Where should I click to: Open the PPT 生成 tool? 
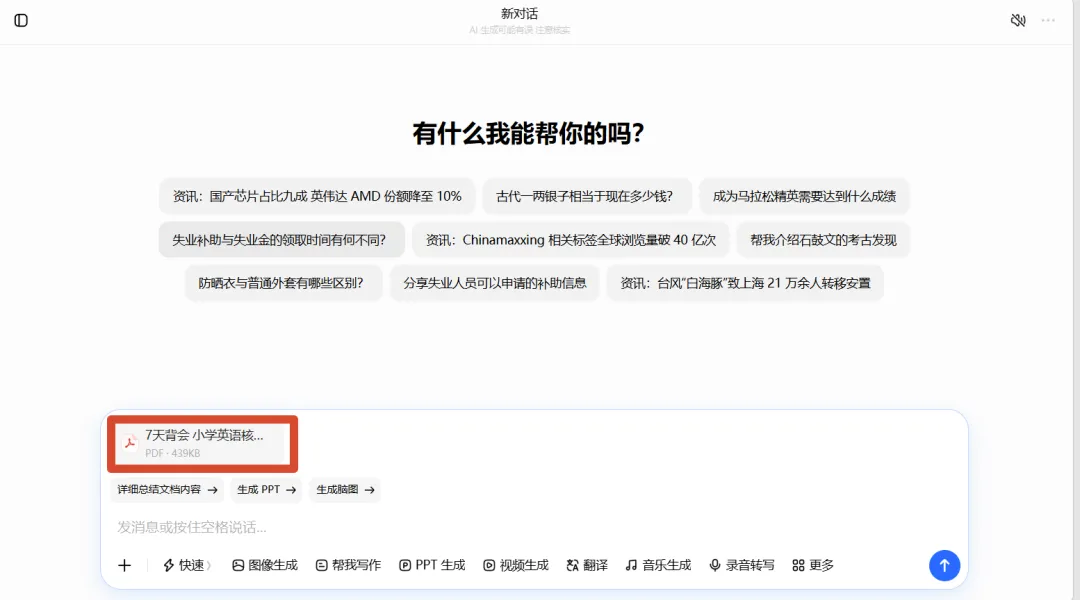point(432,566)
